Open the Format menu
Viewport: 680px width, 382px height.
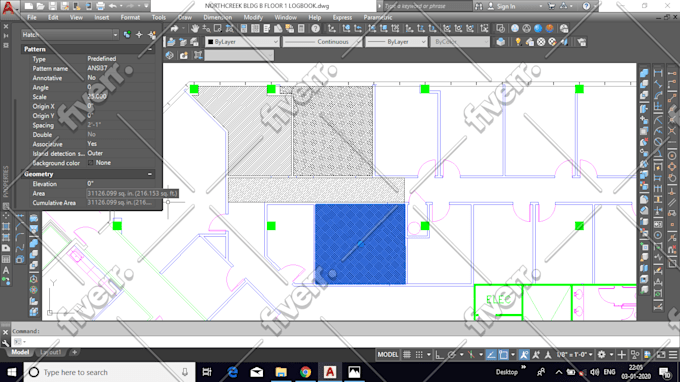[130, 17]
